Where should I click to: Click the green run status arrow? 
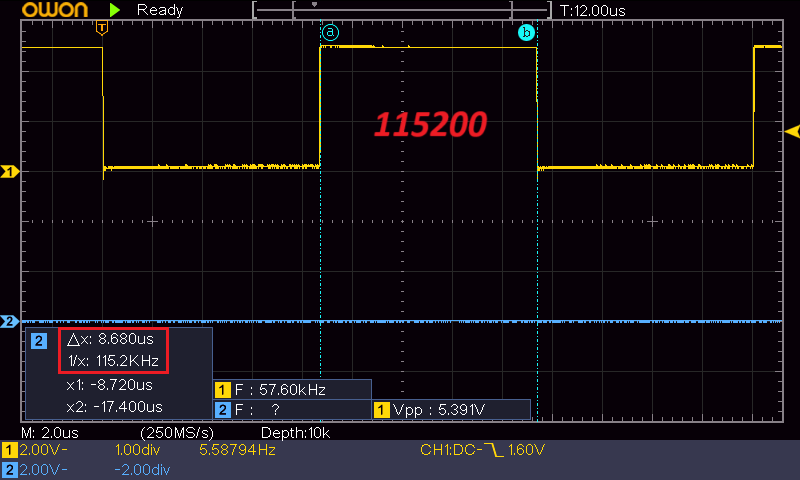click(x=115, y=10)
